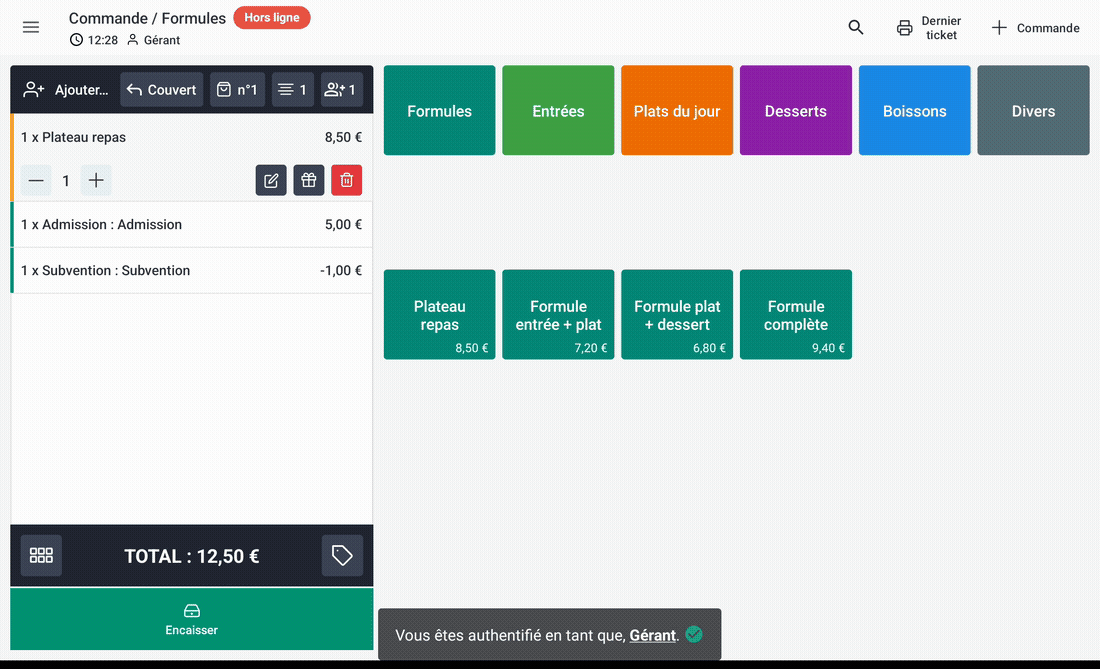Add Formule entrée + plat tile
Image resolution: width=1100 pixels, height=669 pixels.
(x=558, y=314)
